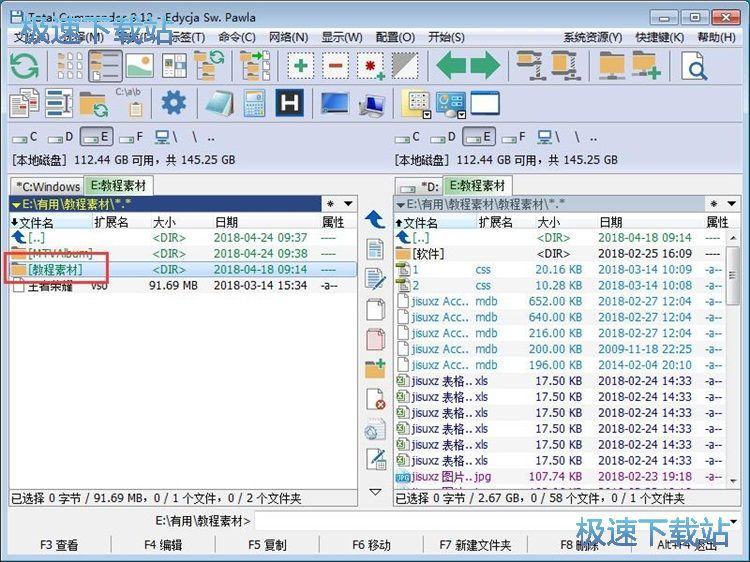This screenshot has height=562, width=750.
Task: Select drive C in right panel
Action: tap(408, 138)
